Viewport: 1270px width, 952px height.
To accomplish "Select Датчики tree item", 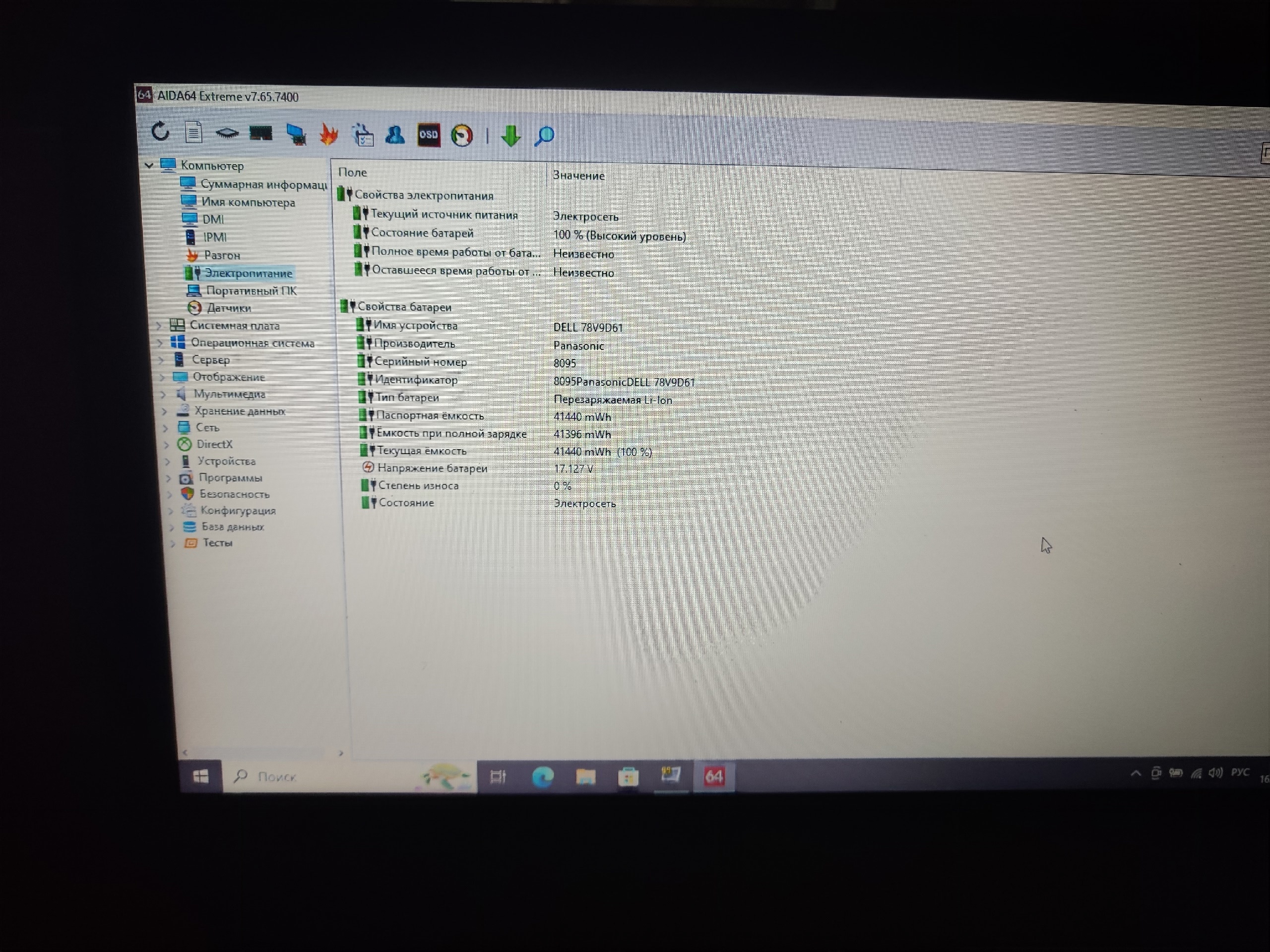I will coord(219,307).
